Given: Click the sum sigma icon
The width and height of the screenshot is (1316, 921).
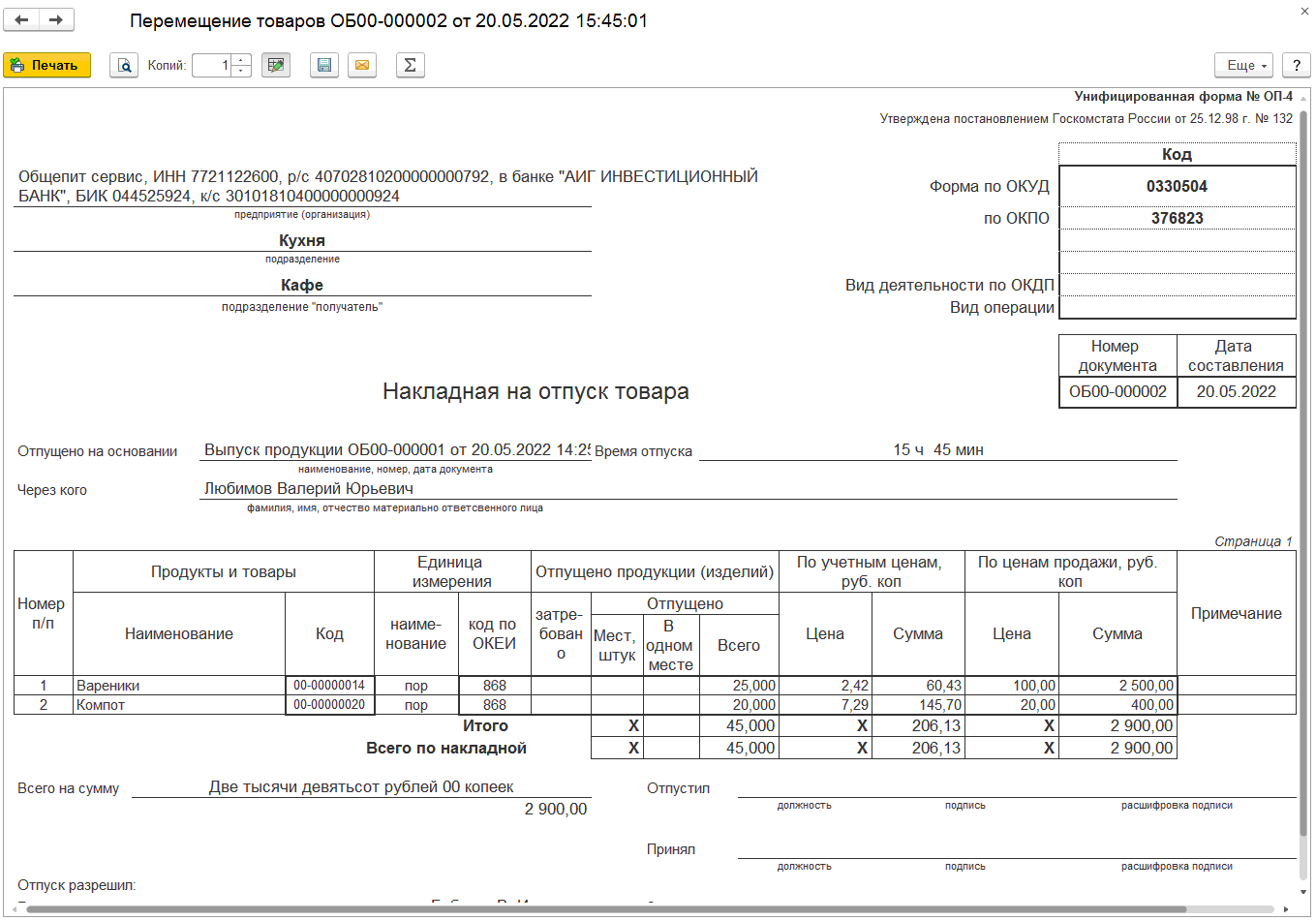Looking at the screenshot, I should 411,65.
